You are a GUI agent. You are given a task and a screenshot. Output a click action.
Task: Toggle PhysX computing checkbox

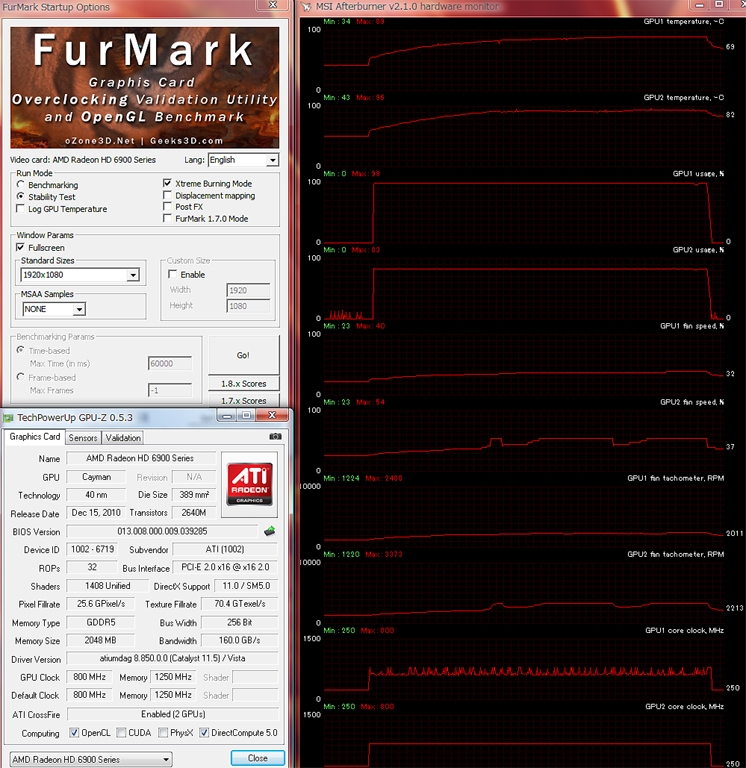point(163,733)
